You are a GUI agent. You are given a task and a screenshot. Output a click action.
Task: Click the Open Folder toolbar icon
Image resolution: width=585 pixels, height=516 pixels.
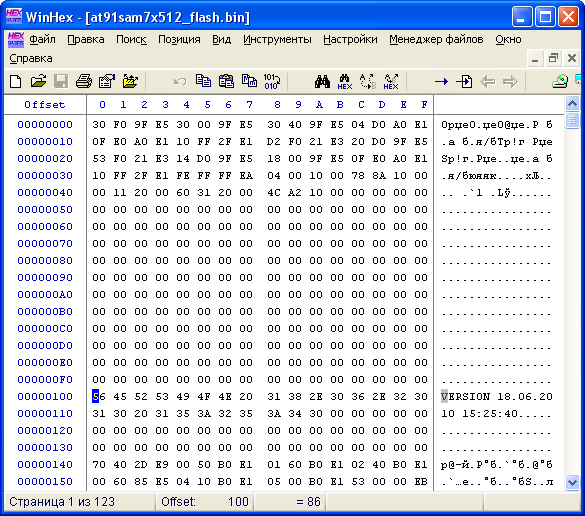click(x=130, y=81)
